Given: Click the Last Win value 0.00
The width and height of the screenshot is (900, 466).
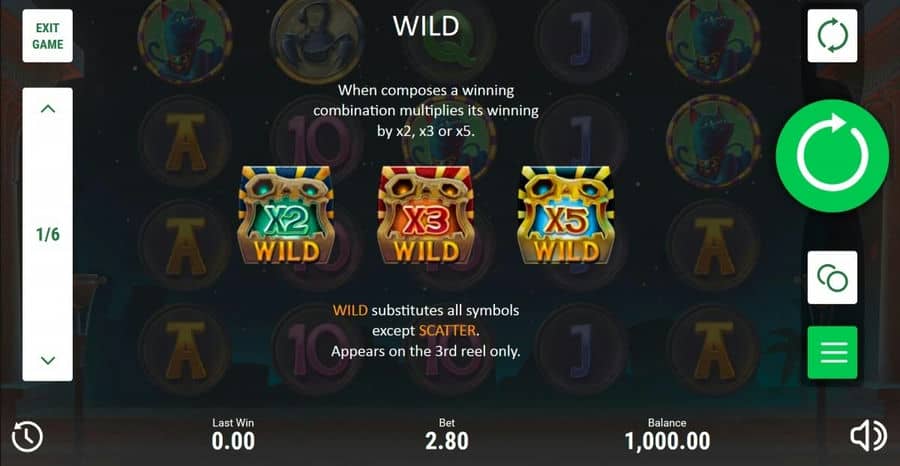Looking at the screenshot, I should coord(233,441).
